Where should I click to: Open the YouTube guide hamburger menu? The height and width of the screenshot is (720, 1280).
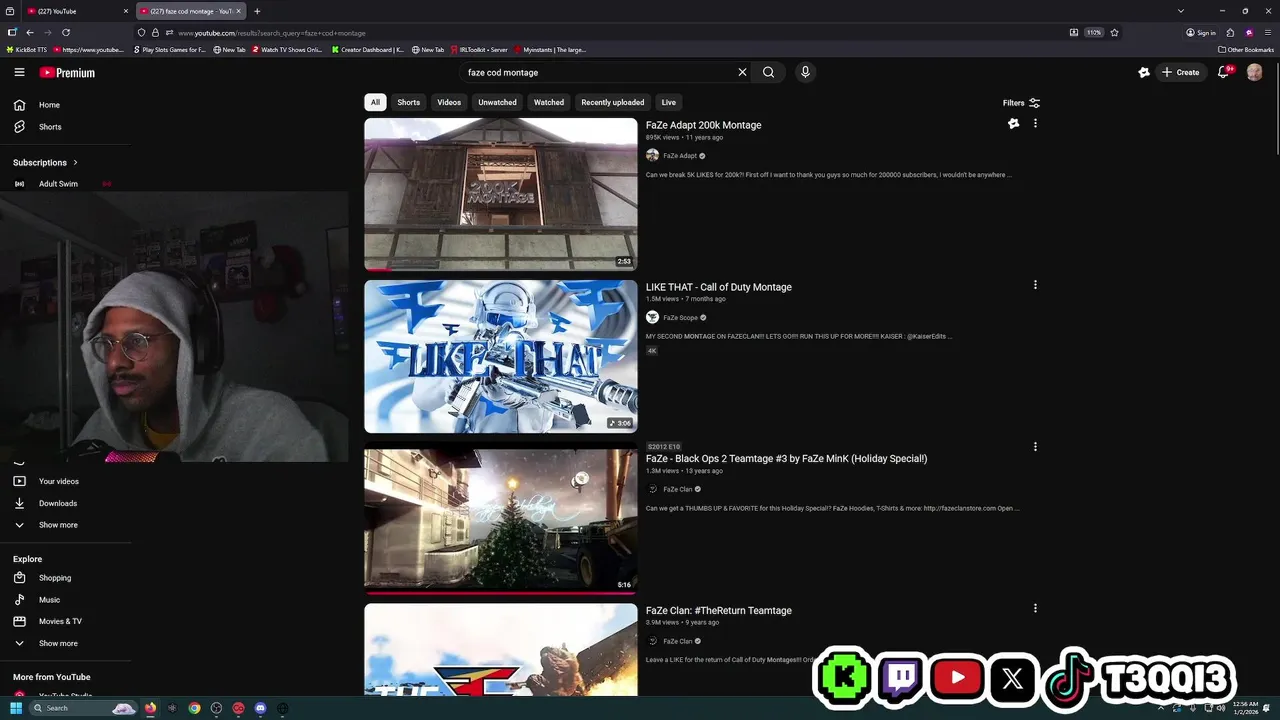click(19, 72)
